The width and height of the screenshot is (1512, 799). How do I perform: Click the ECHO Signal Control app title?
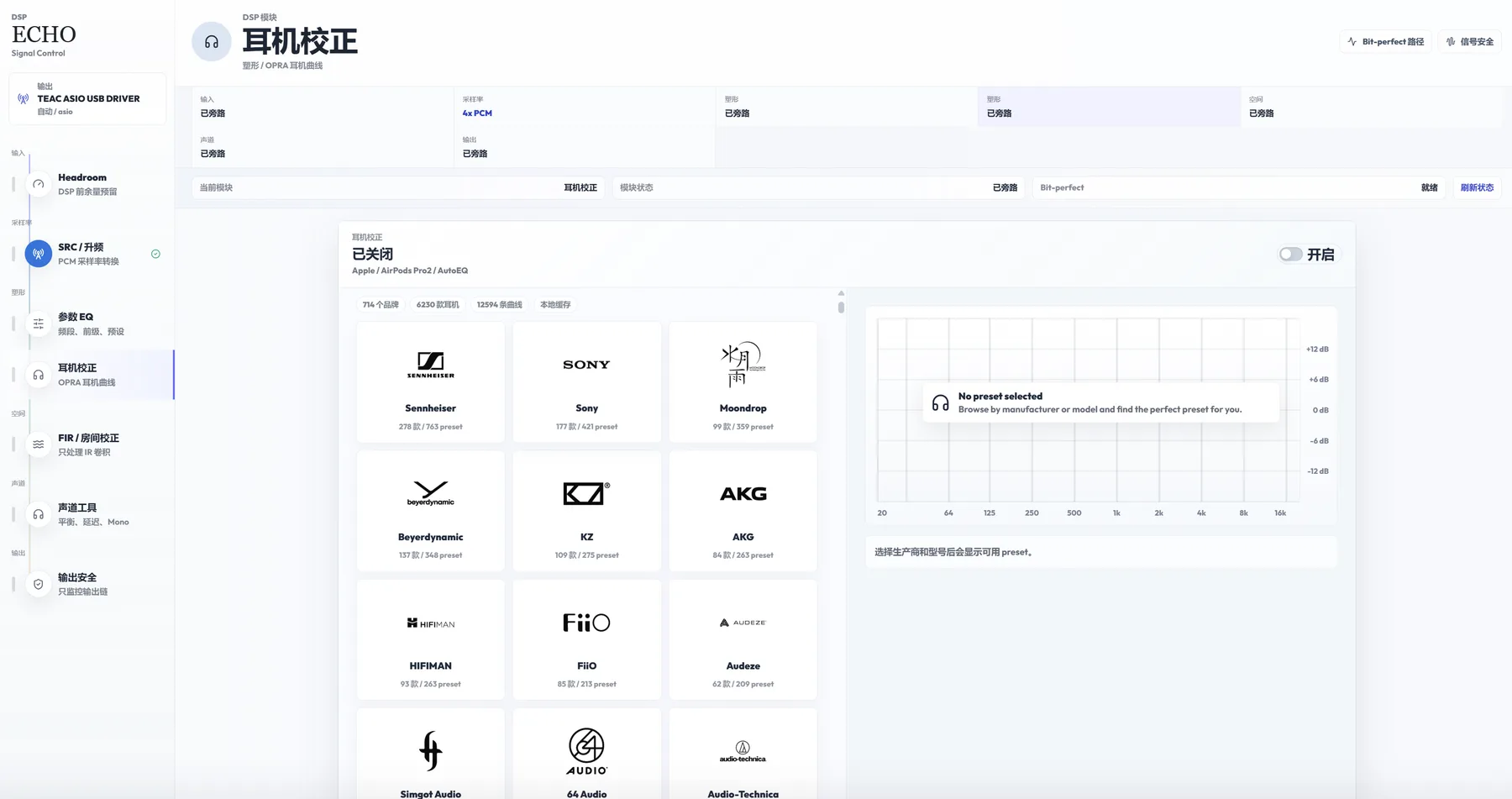tap(44, 36)
